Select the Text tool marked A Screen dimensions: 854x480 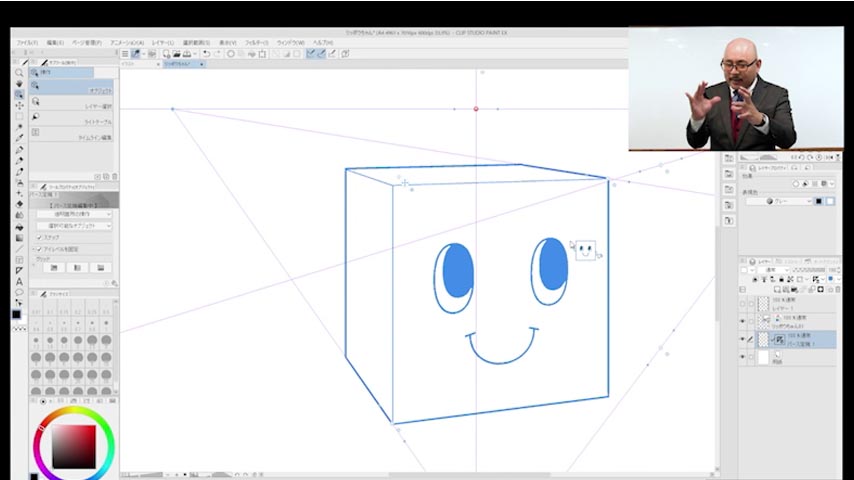click(x=20, y=282)
